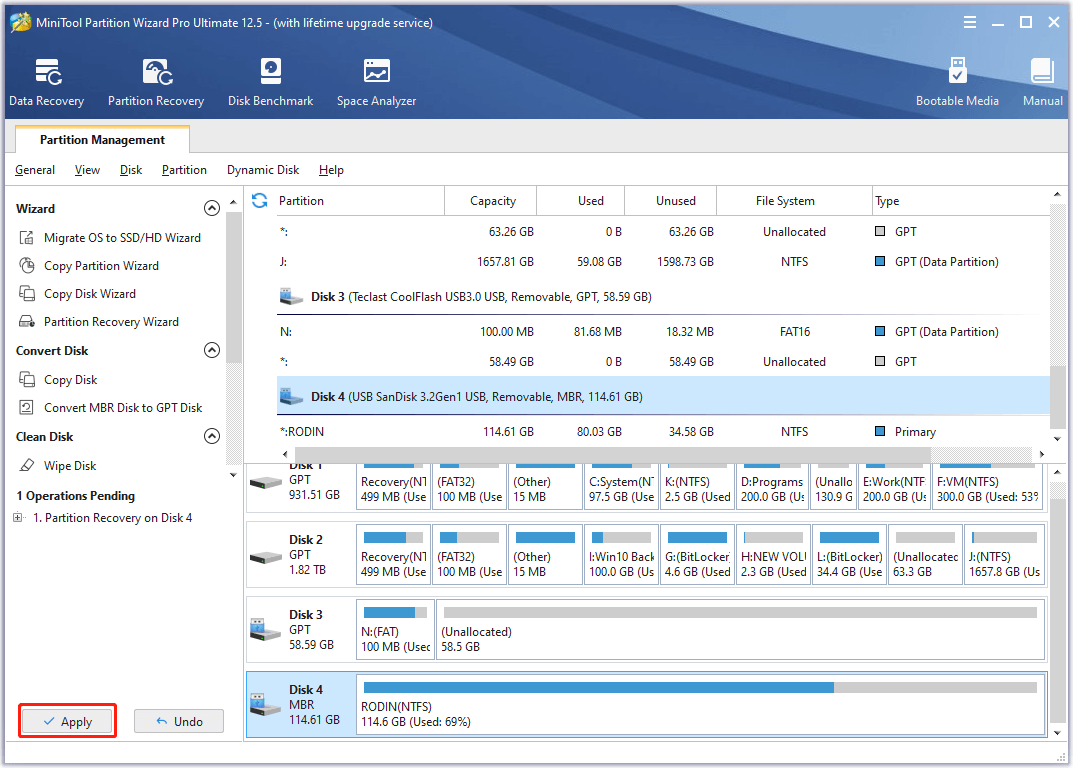This screenshot has height=768, width=1073.
Task: Create Bootable Media
Action: (x=957, y=82)
